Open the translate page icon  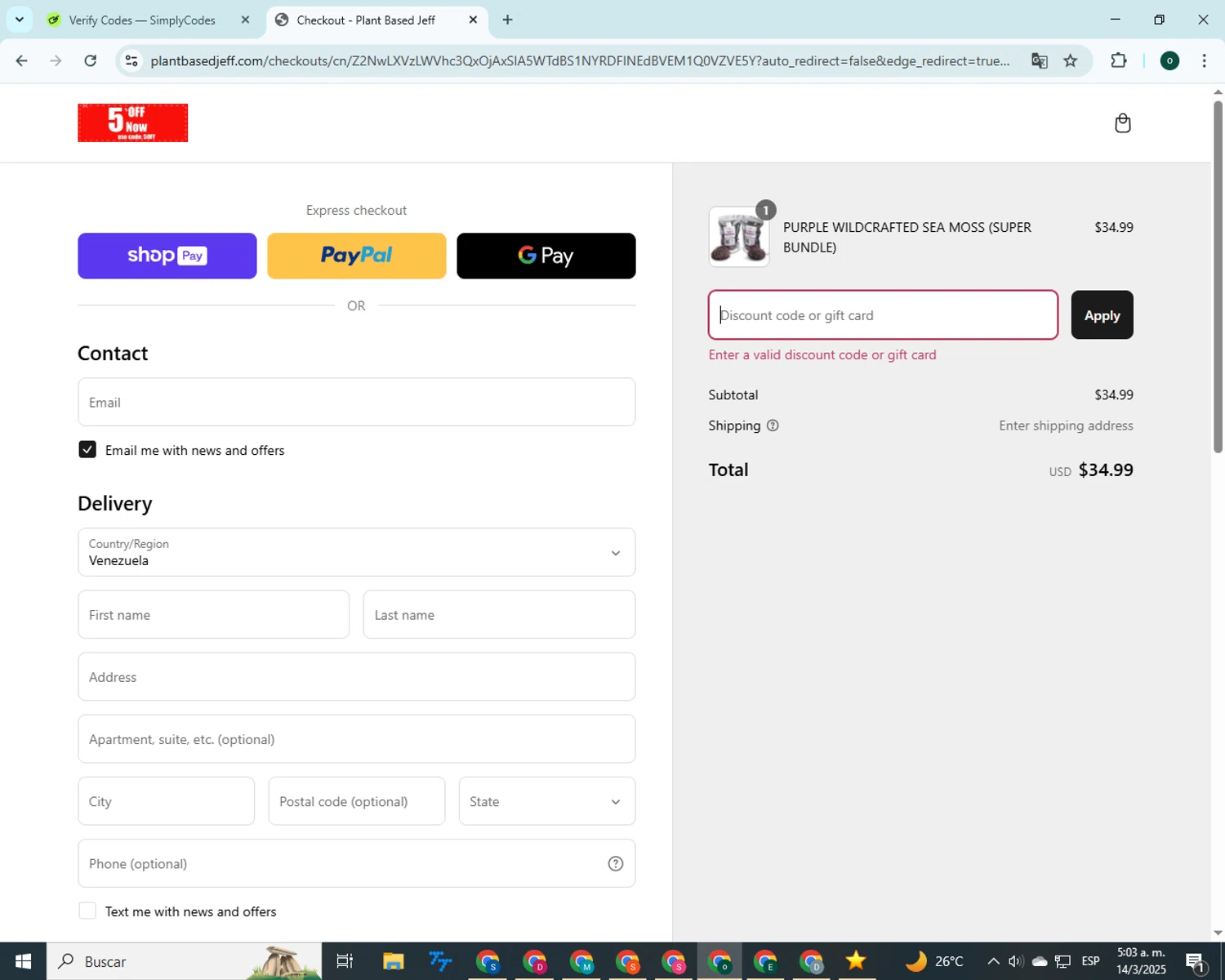[x=1039, y=60]
